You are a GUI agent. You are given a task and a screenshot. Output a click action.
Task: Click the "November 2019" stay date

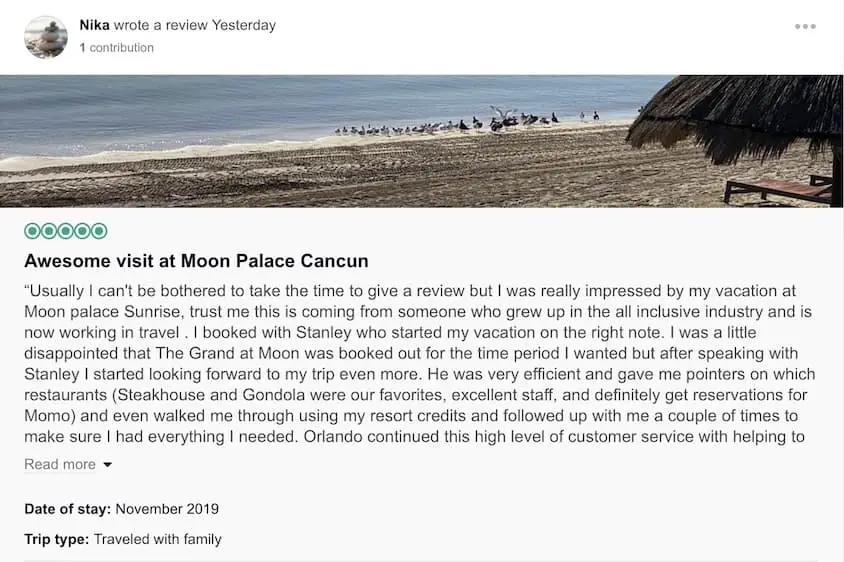tap(167, 509)
